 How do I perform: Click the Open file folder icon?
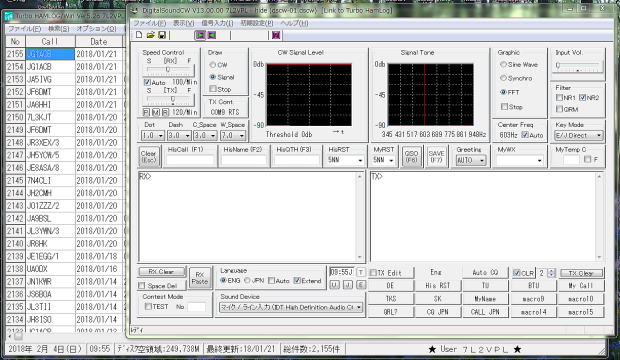pos(150,35)
